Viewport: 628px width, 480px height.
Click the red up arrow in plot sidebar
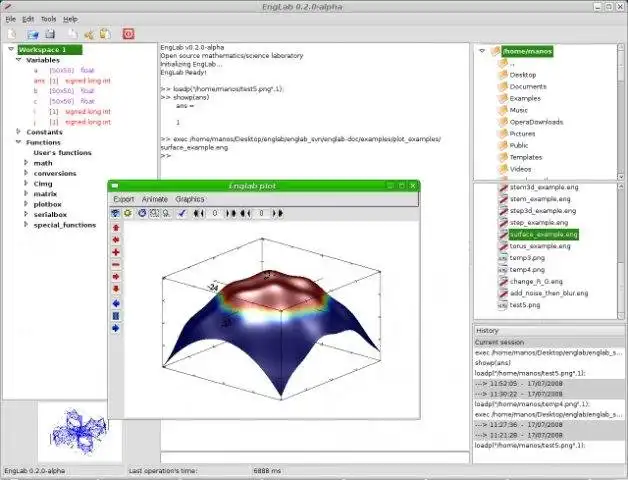(x=116, y=228)
